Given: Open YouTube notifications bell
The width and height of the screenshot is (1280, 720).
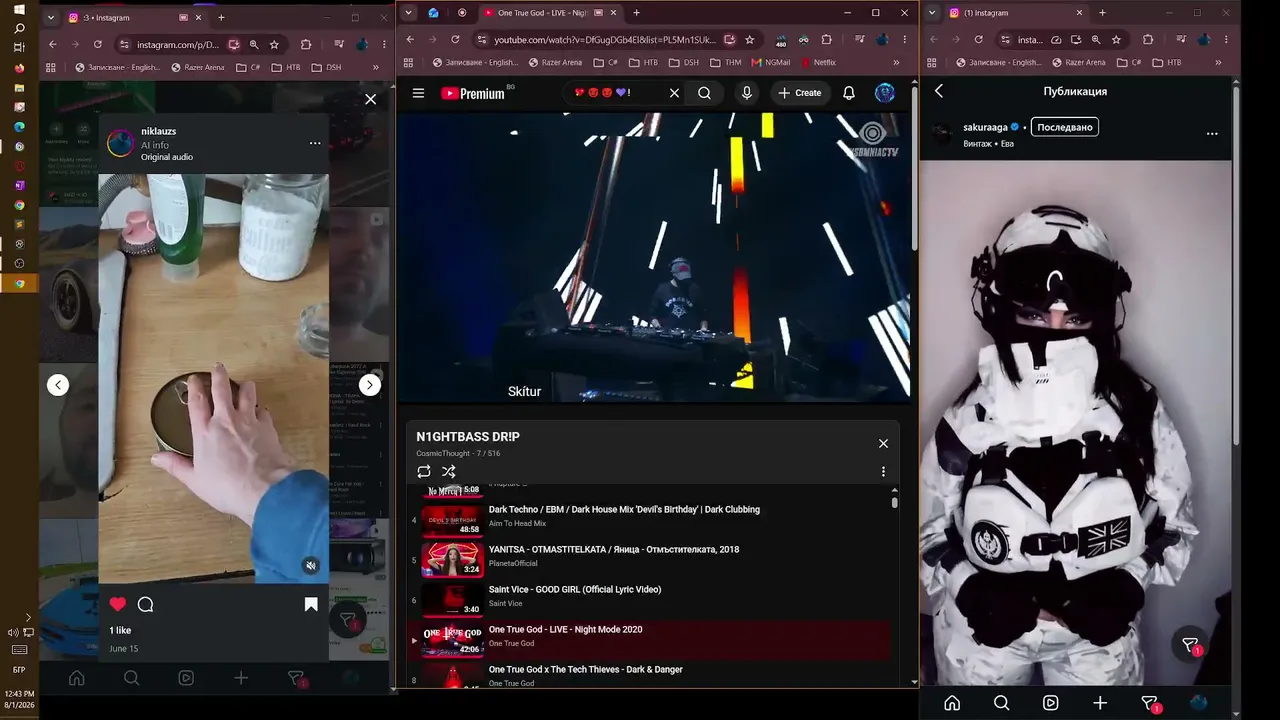Looking at the screenshot, I should point(849,93).
